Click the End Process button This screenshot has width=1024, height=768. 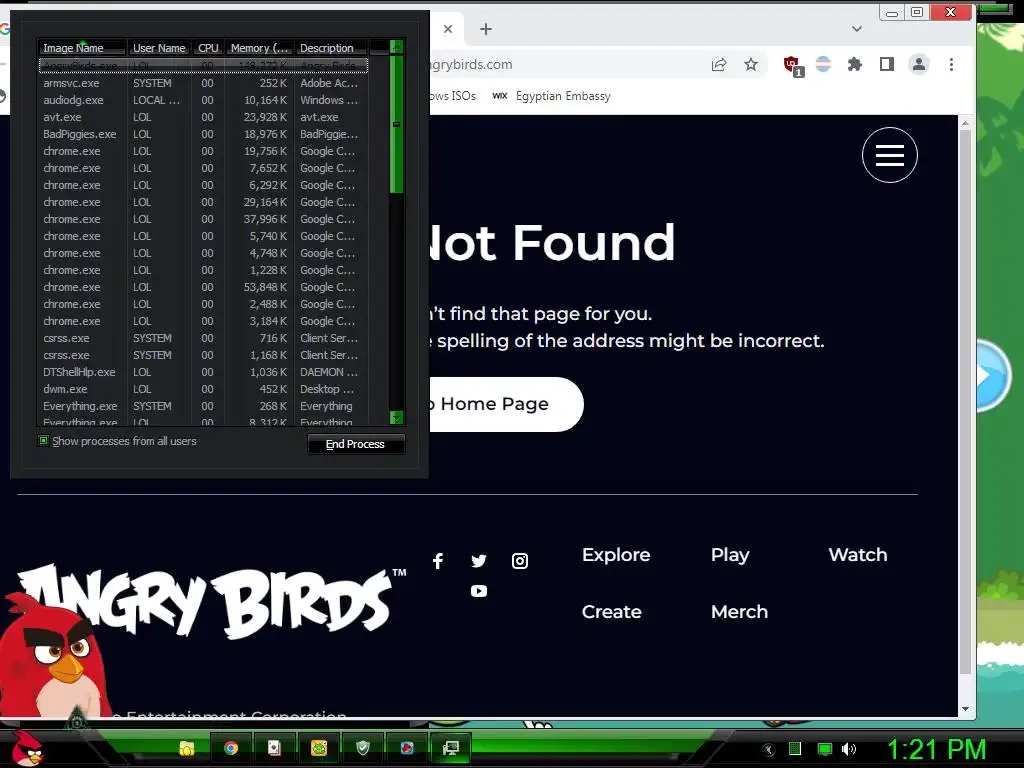tap(356, 444)
